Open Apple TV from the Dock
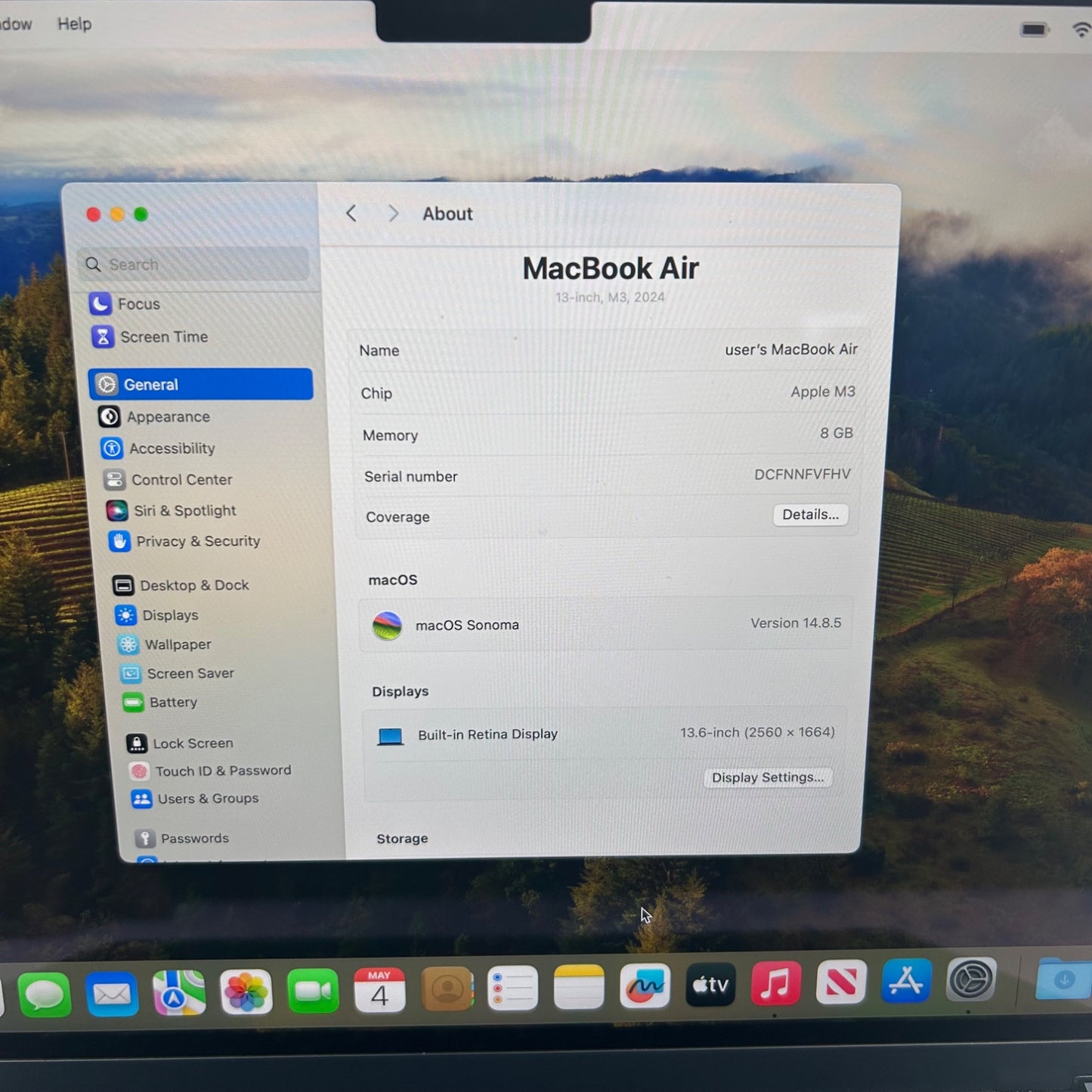Viewport: 1092px width, 1092px height. tap(710, 985)
